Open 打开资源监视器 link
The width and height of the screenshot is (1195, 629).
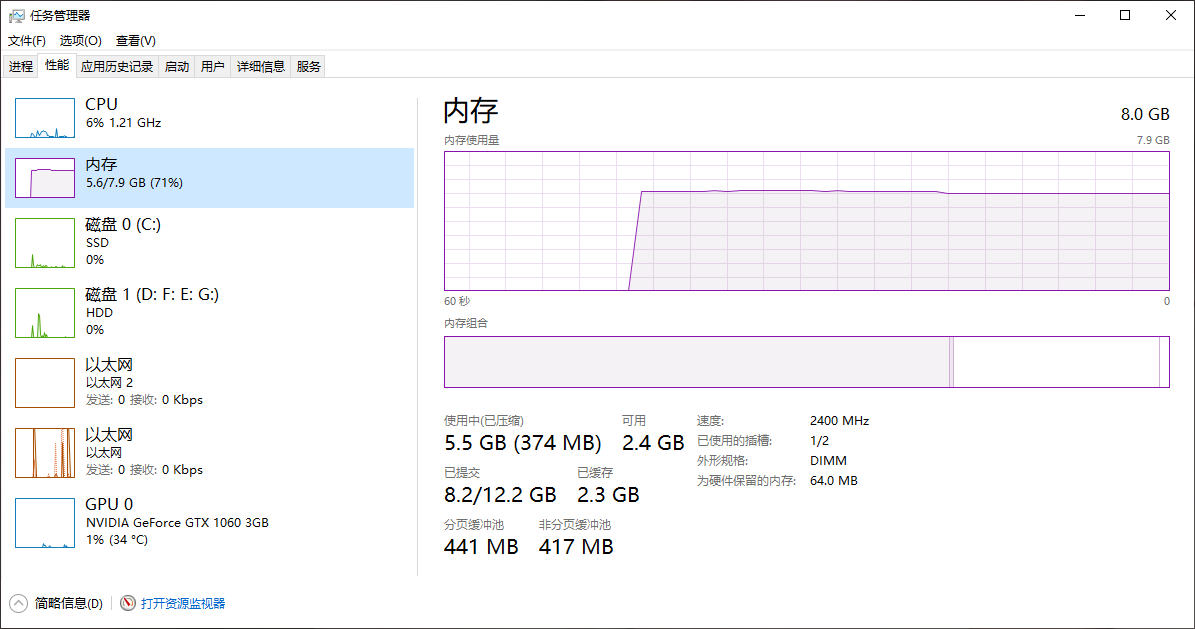[181, 603]
